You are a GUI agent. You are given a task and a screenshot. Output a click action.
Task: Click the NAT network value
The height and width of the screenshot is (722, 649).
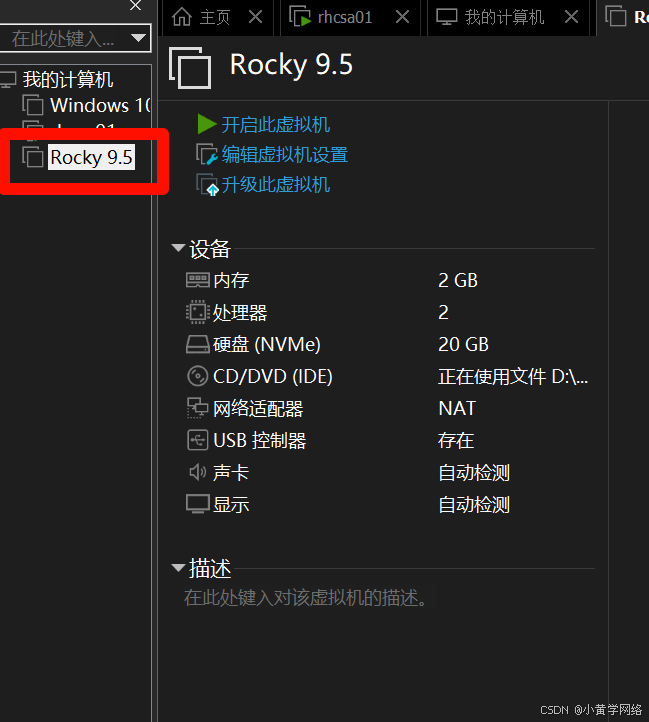point(457,408)
